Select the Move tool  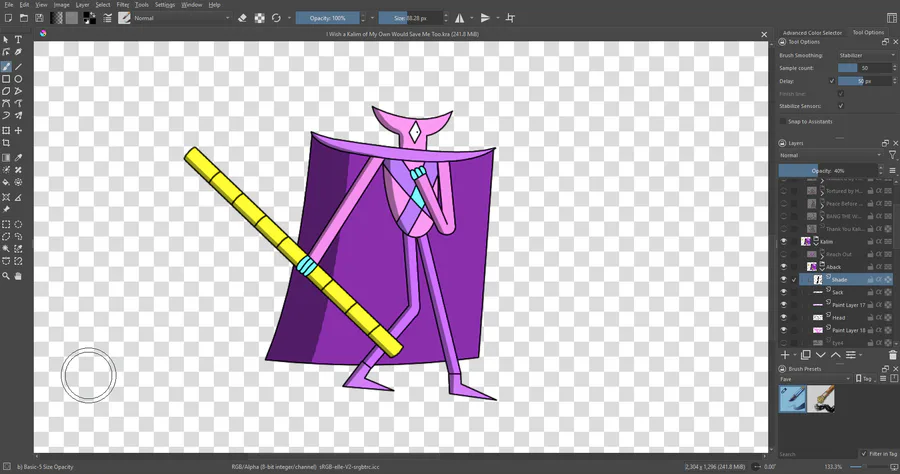tap(18, 131)
